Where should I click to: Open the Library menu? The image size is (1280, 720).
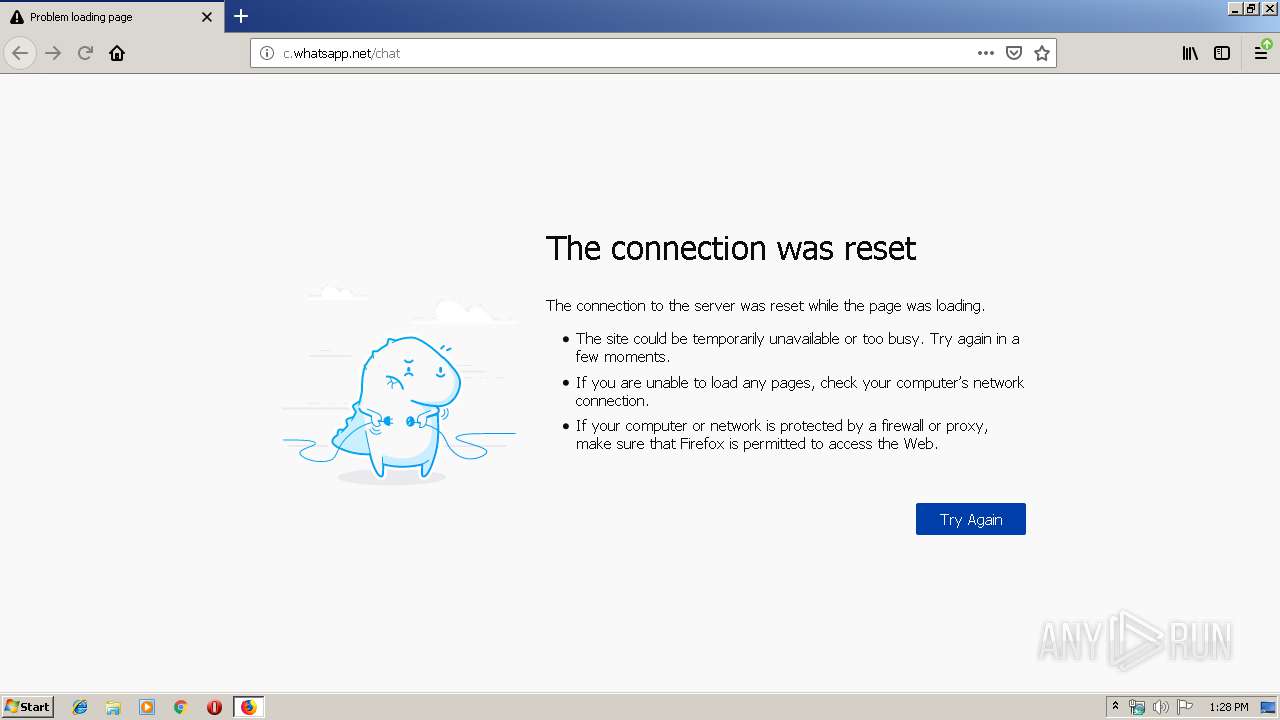(1190, 53)
